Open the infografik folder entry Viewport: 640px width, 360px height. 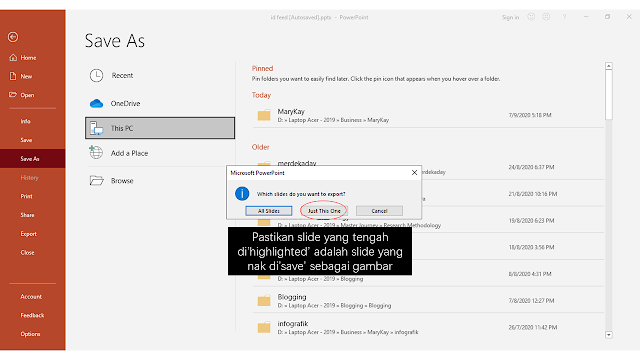tap(428, 327)
